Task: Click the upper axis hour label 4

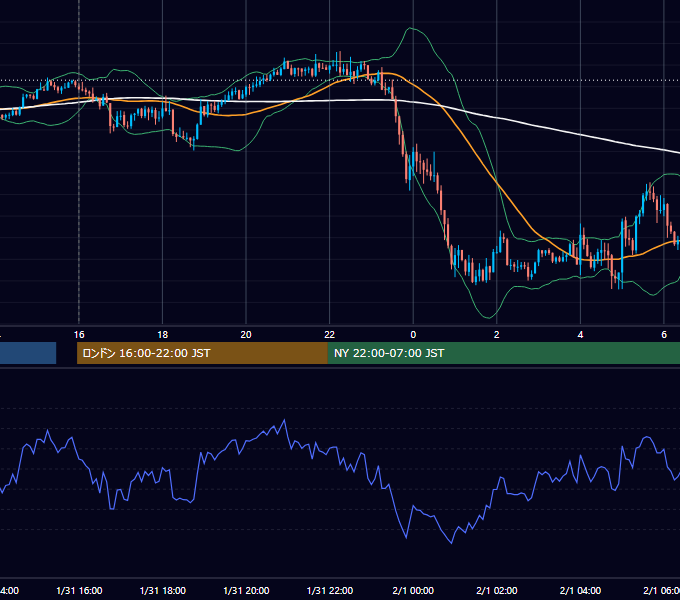Action: (x=580, y=335)
